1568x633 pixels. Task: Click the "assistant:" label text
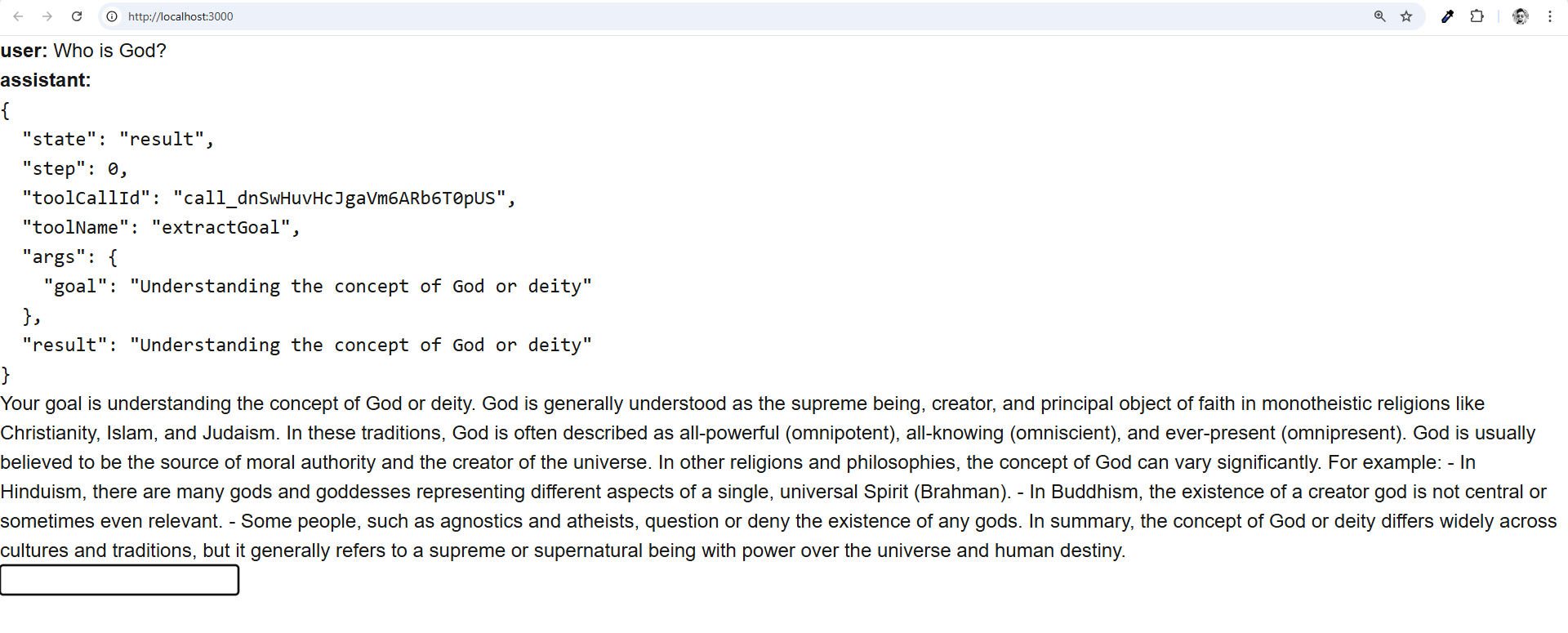coord(46,80)
